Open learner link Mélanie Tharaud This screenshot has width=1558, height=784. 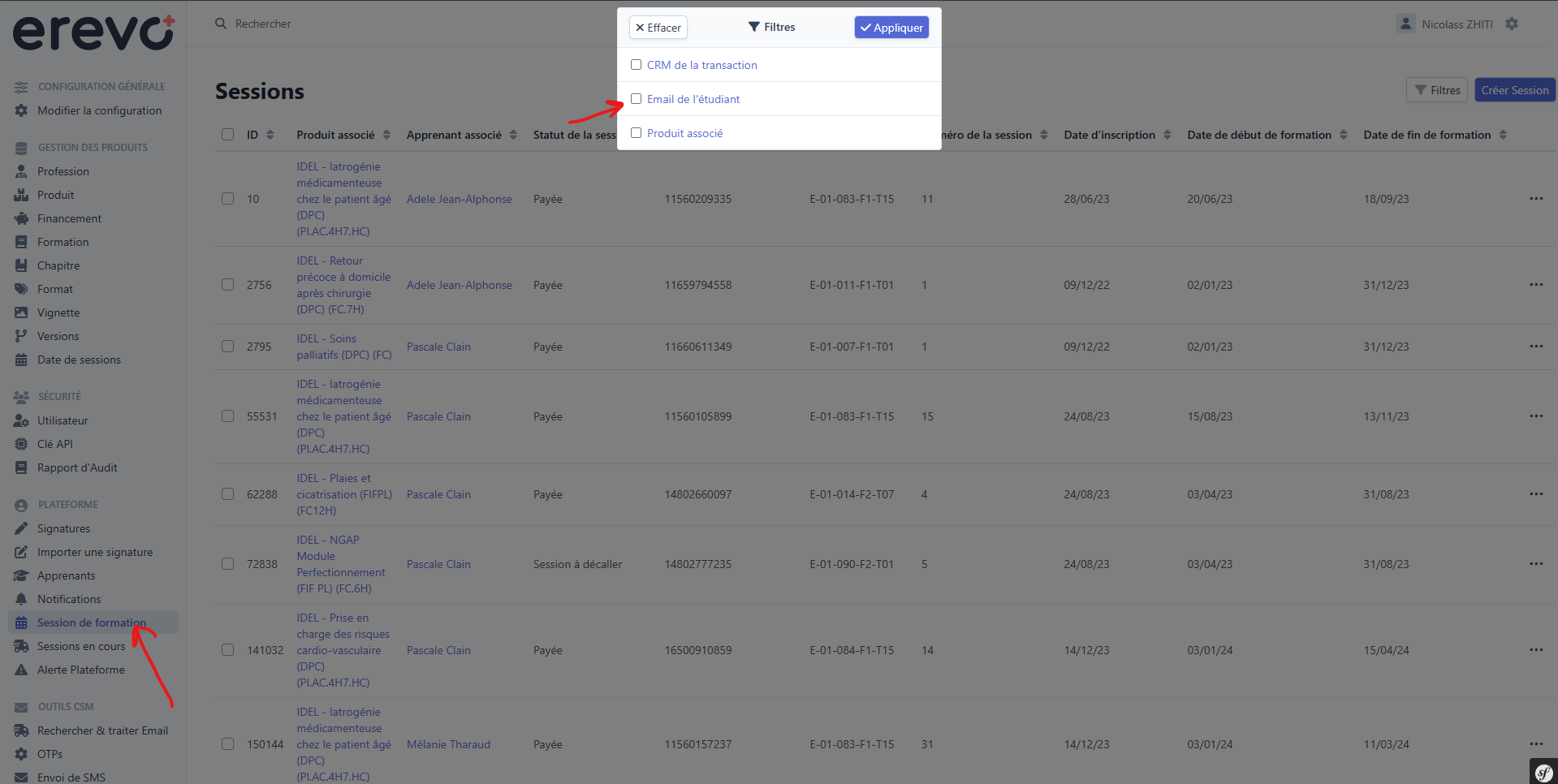coord(448,744)
